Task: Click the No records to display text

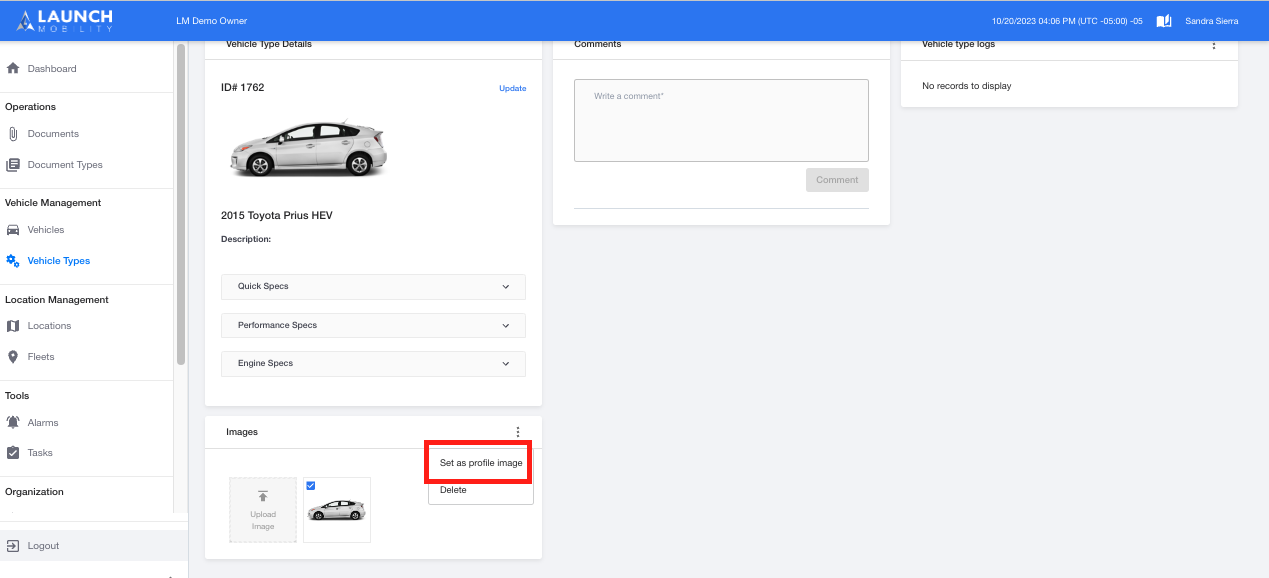Action: [x=967, y=86]
